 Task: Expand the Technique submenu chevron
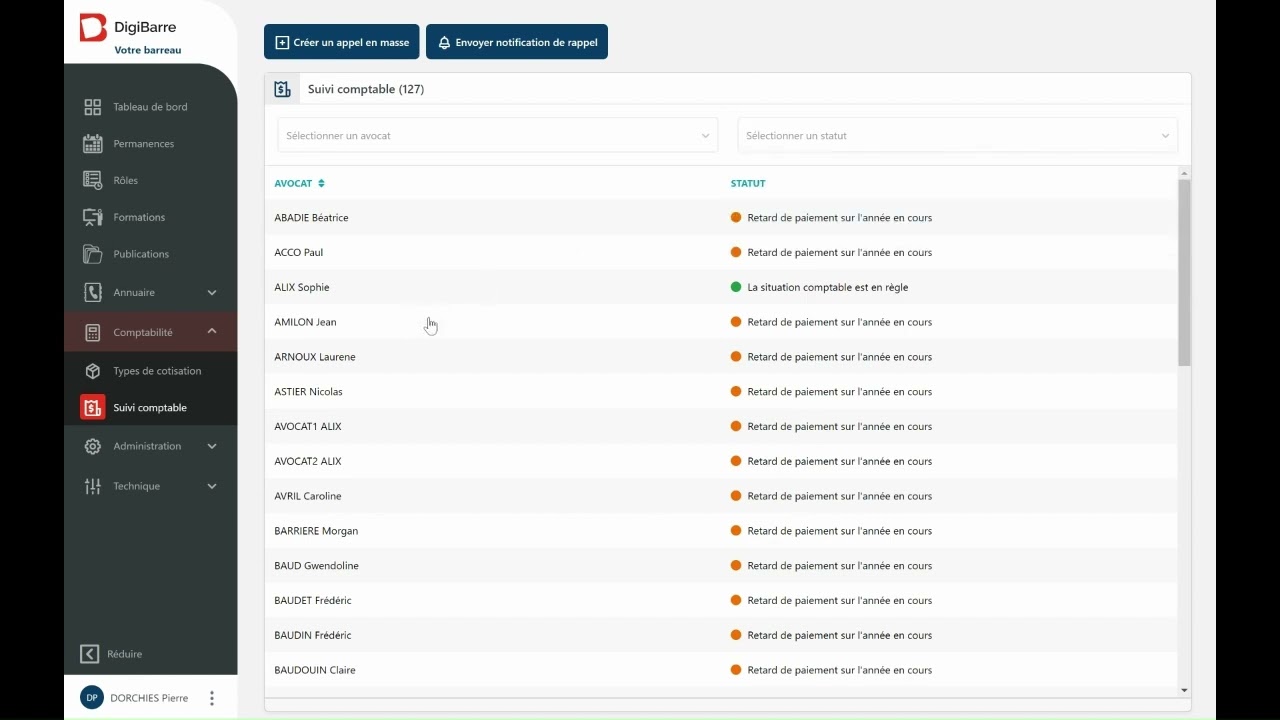(212, 487)
